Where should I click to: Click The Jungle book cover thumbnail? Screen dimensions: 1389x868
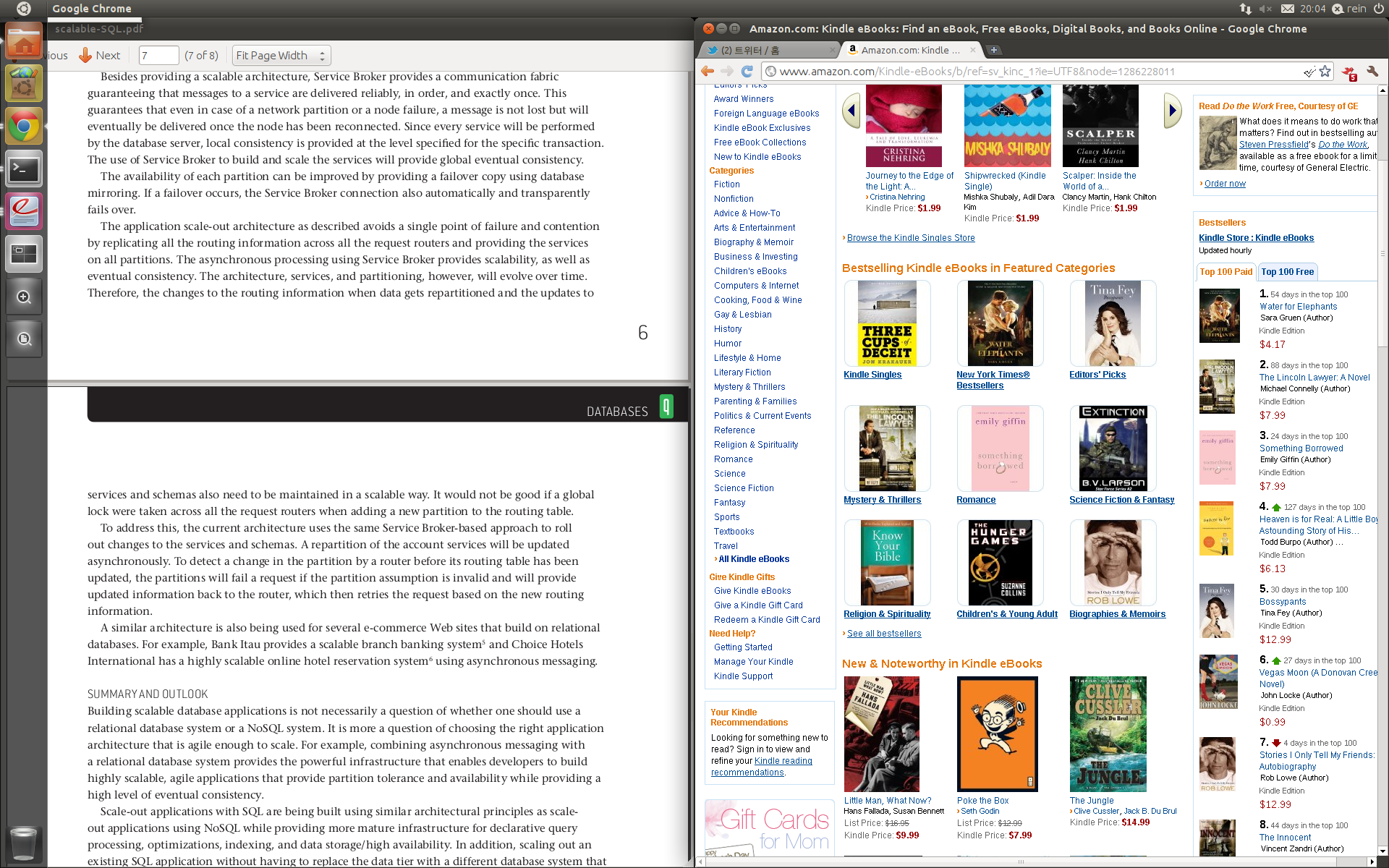coord(1108,734)
